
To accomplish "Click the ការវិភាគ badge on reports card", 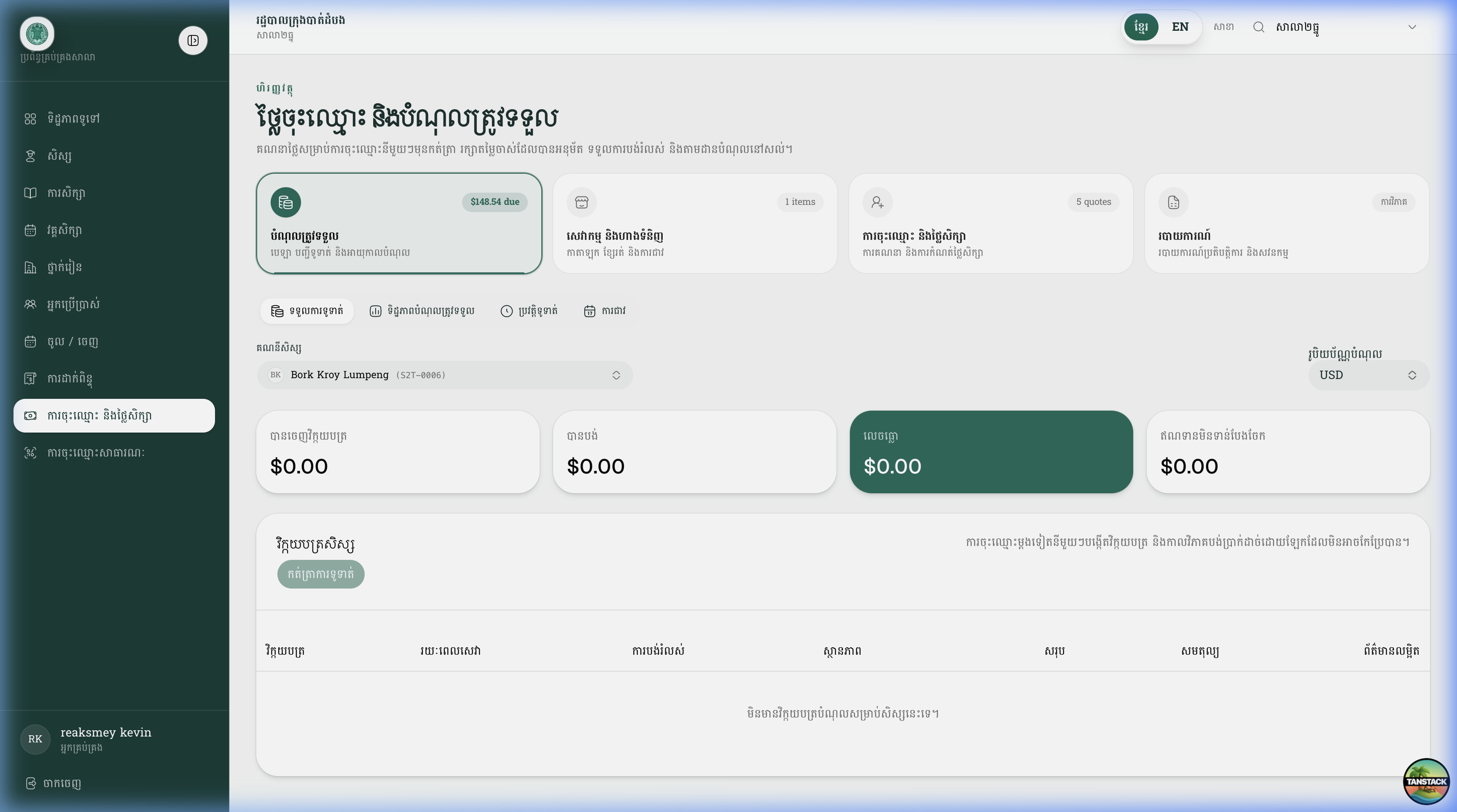I will click(x=1394, y=202).
